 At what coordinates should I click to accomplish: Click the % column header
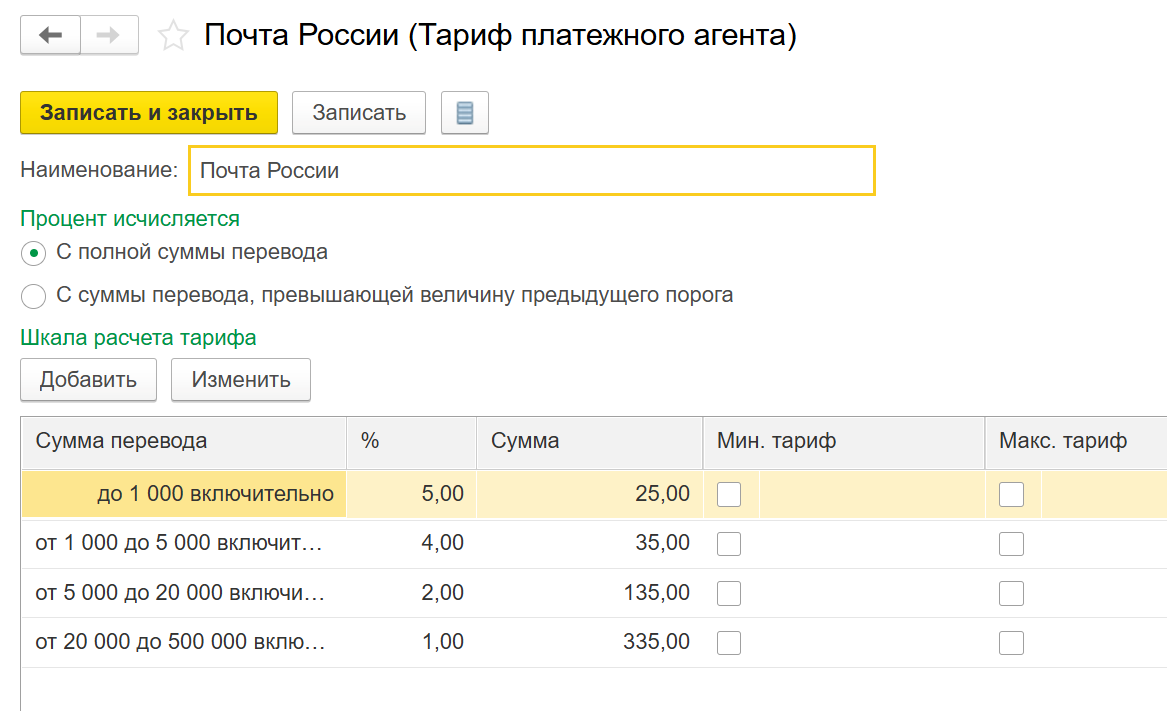click(412, 441)
